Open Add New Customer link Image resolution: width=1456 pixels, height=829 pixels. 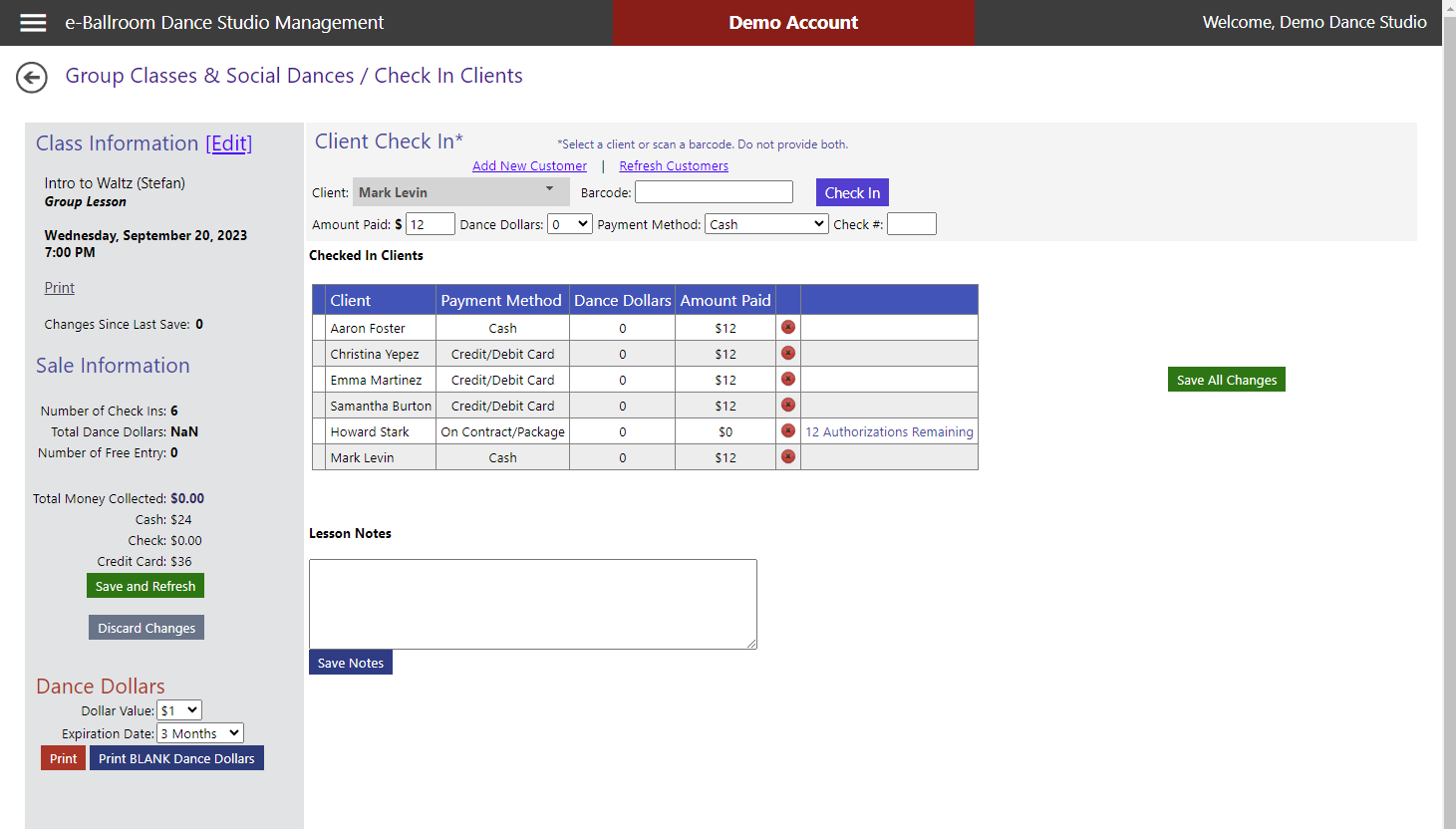click(x=529, y=165)
